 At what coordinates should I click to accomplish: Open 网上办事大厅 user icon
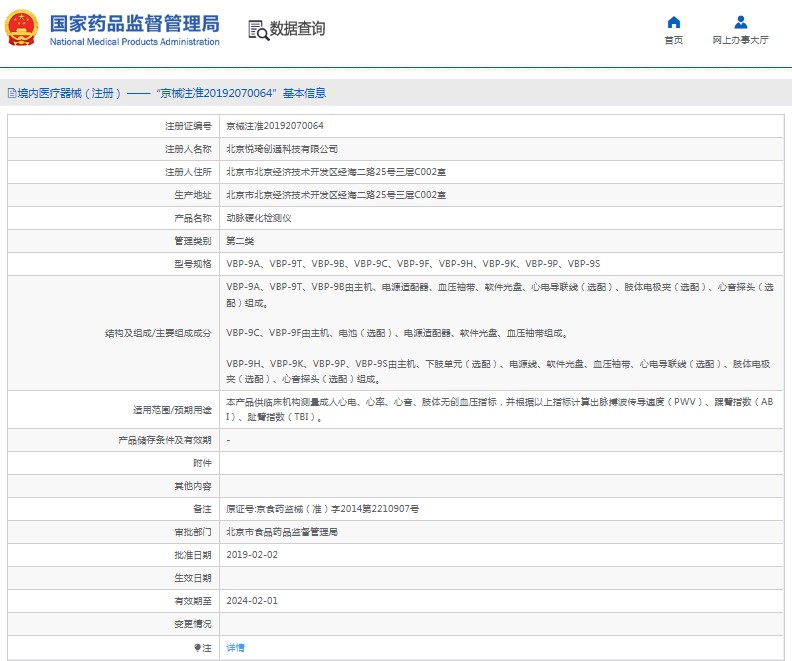click(740, 22)
